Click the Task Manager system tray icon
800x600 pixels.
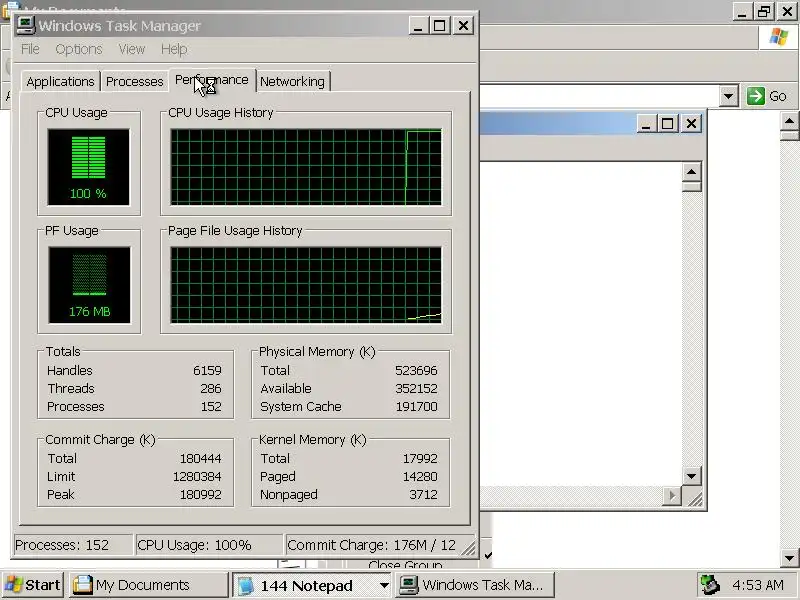coord(710,585)
